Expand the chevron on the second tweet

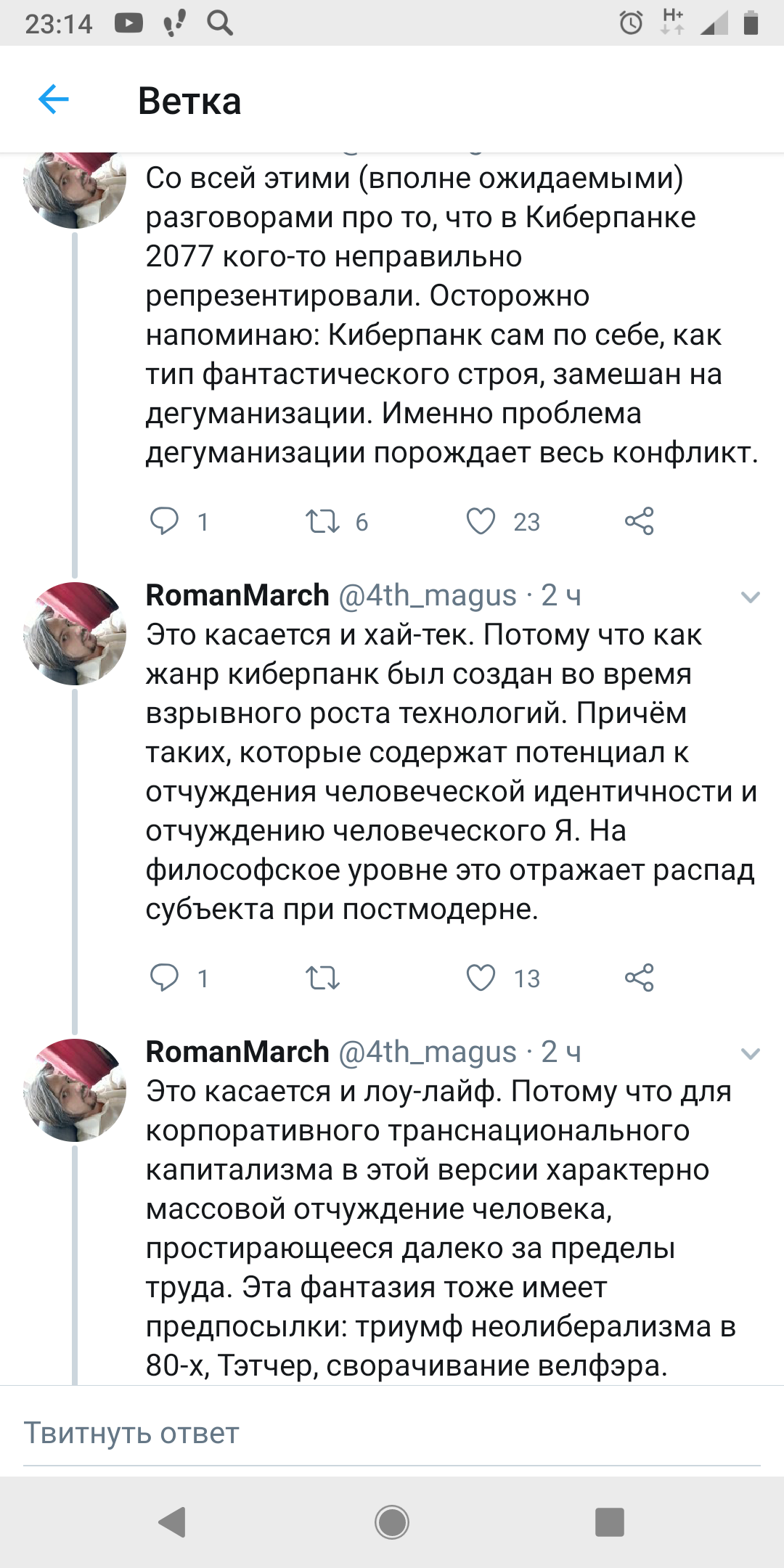(750, 597)
